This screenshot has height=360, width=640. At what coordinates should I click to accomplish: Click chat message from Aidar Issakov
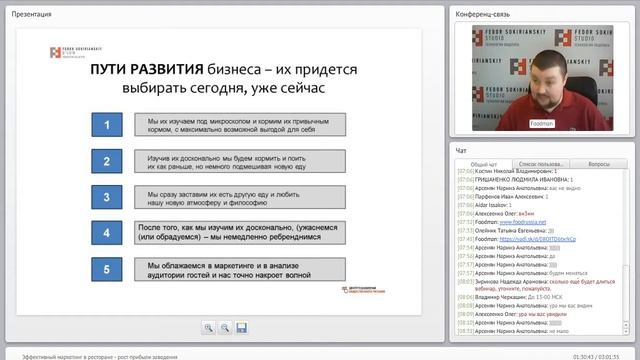484,205
